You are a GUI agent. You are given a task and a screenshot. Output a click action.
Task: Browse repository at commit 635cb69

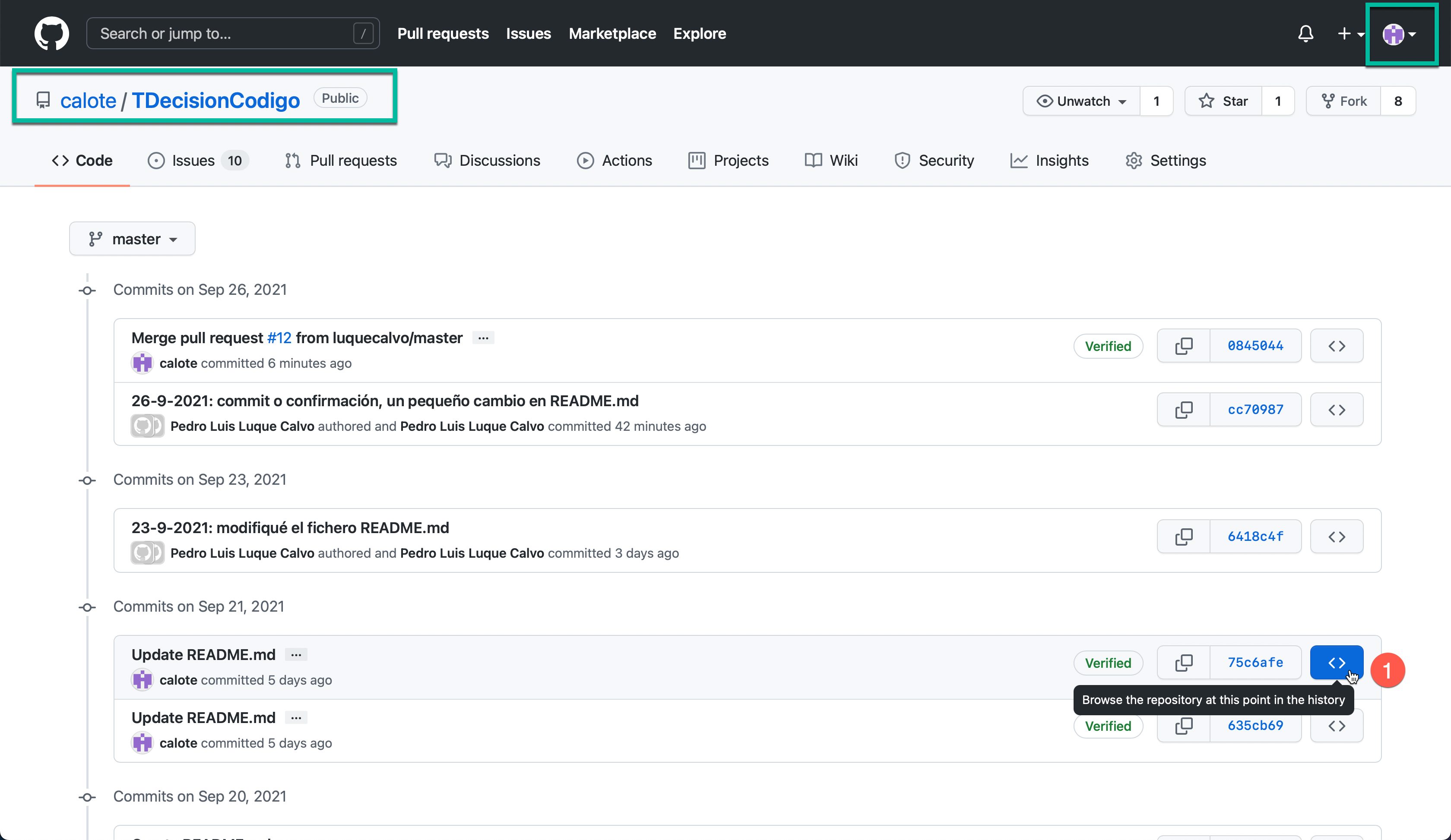click(1337, 726)
